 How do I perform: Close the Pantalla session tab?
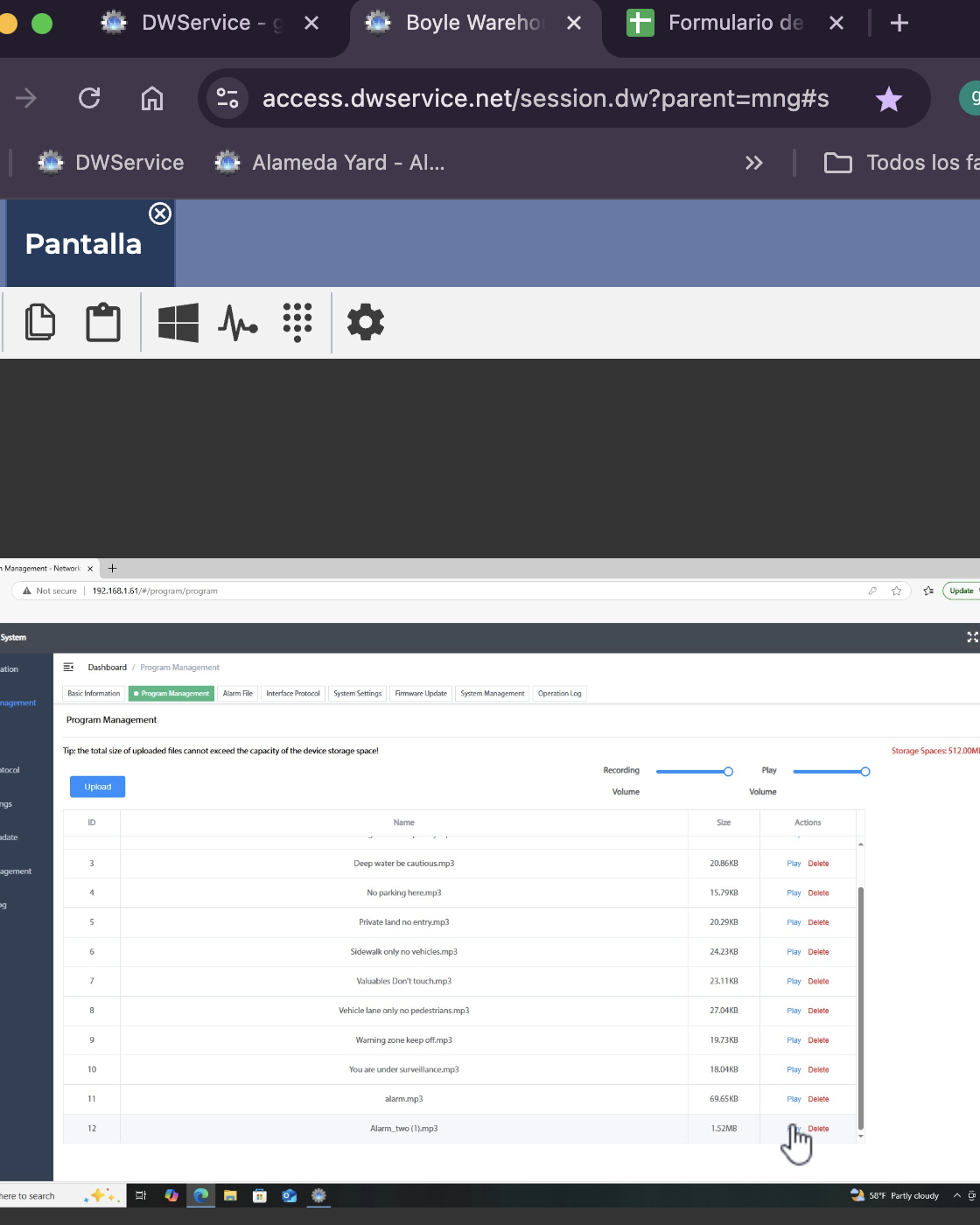point(160,213)
